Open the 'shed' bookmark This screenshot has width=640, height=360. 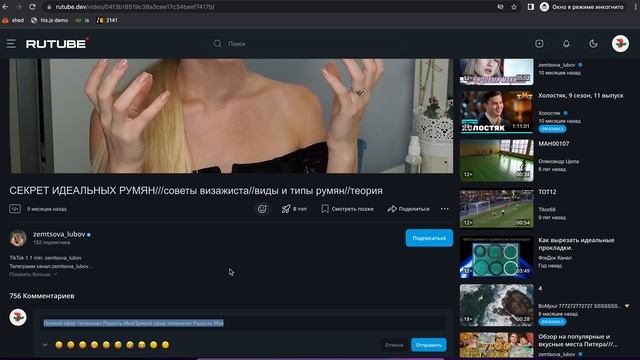(x=13, y=20)
